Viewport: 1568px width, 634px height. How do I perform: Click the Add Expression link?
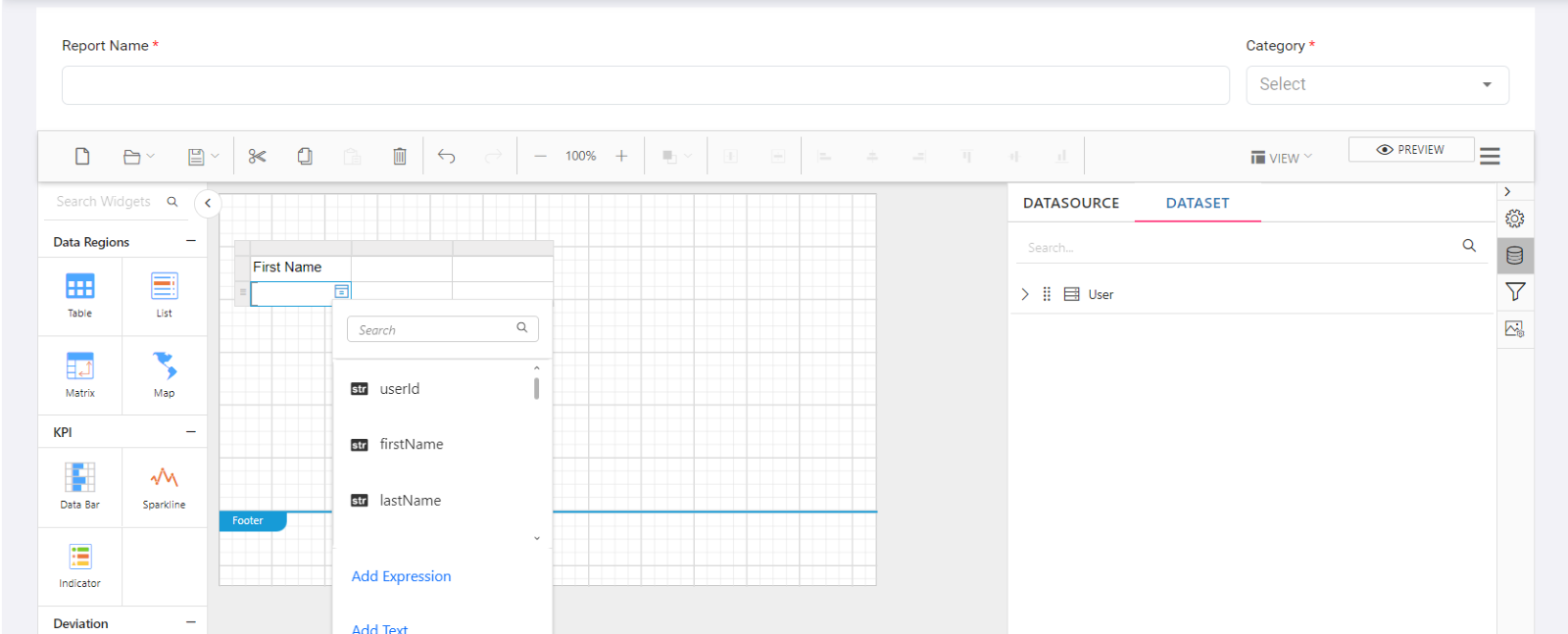coord(401,576)
